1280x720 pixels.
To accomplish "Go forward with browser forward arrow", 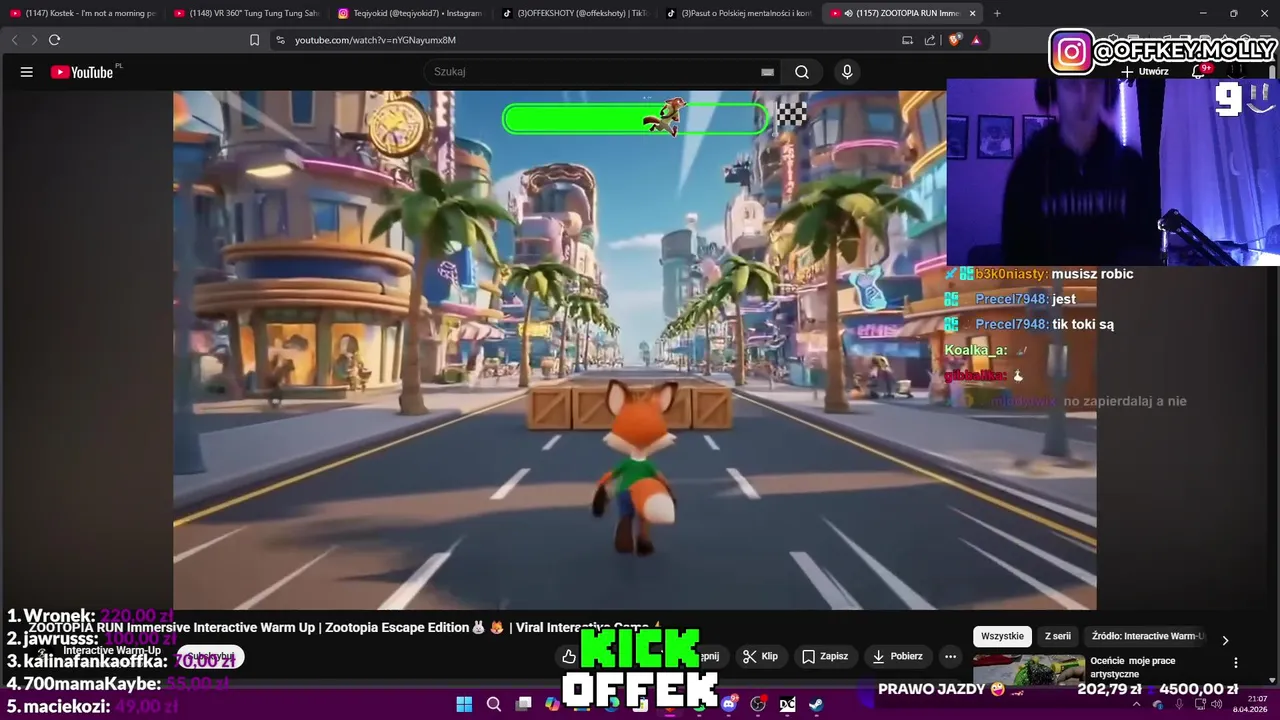I will [x=33, y=40].
